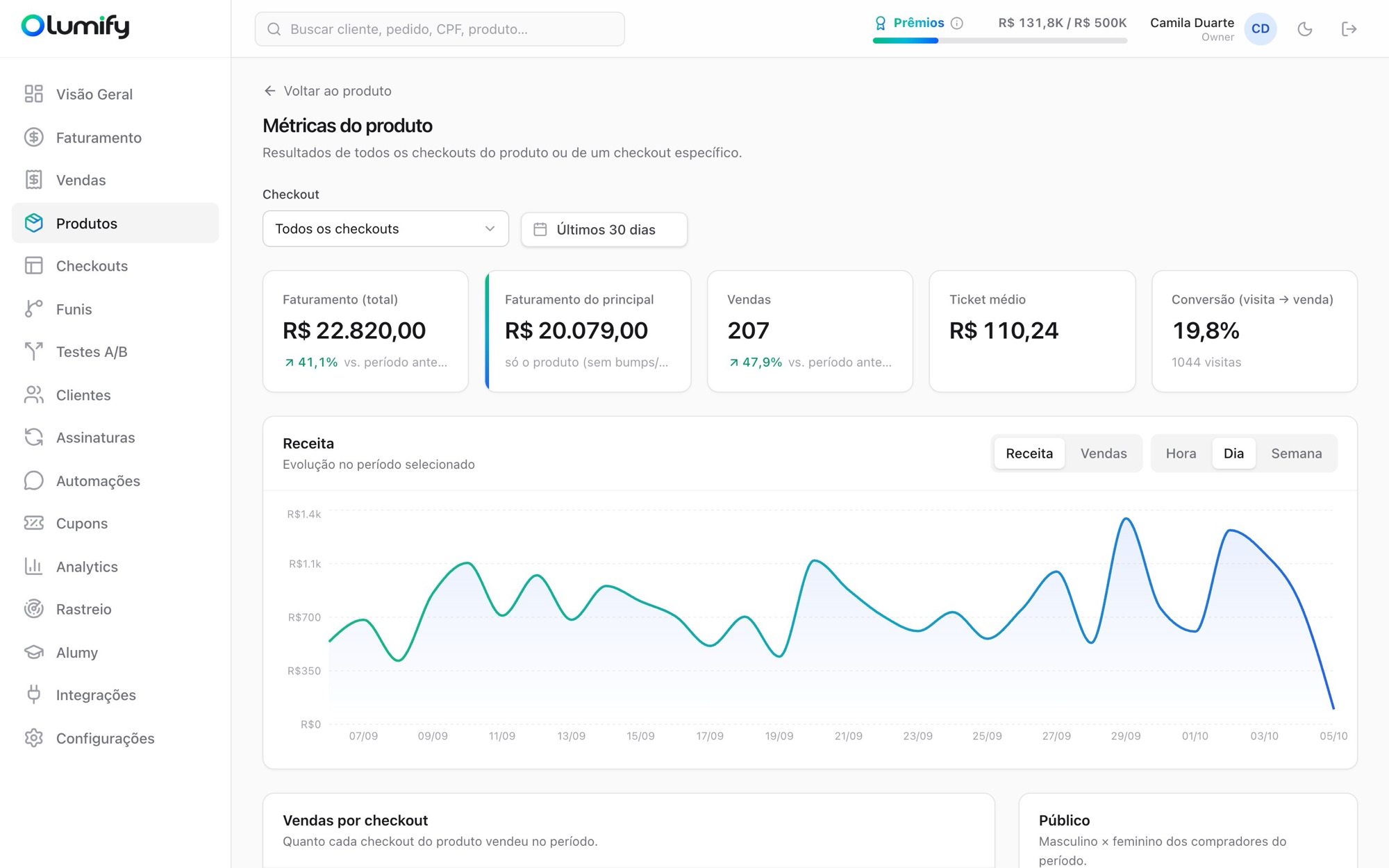Set chart granularity to Hora
Viewport: 1389px width, 868px height.
(x=1181, y=453)
